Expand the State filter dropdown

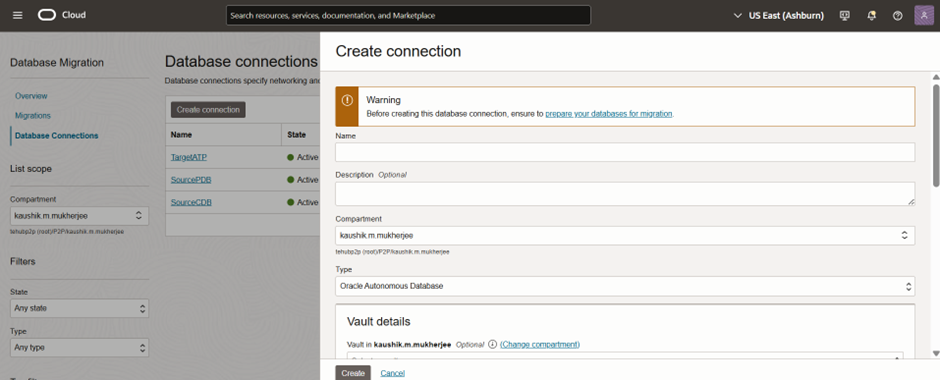tap(80, 309)
